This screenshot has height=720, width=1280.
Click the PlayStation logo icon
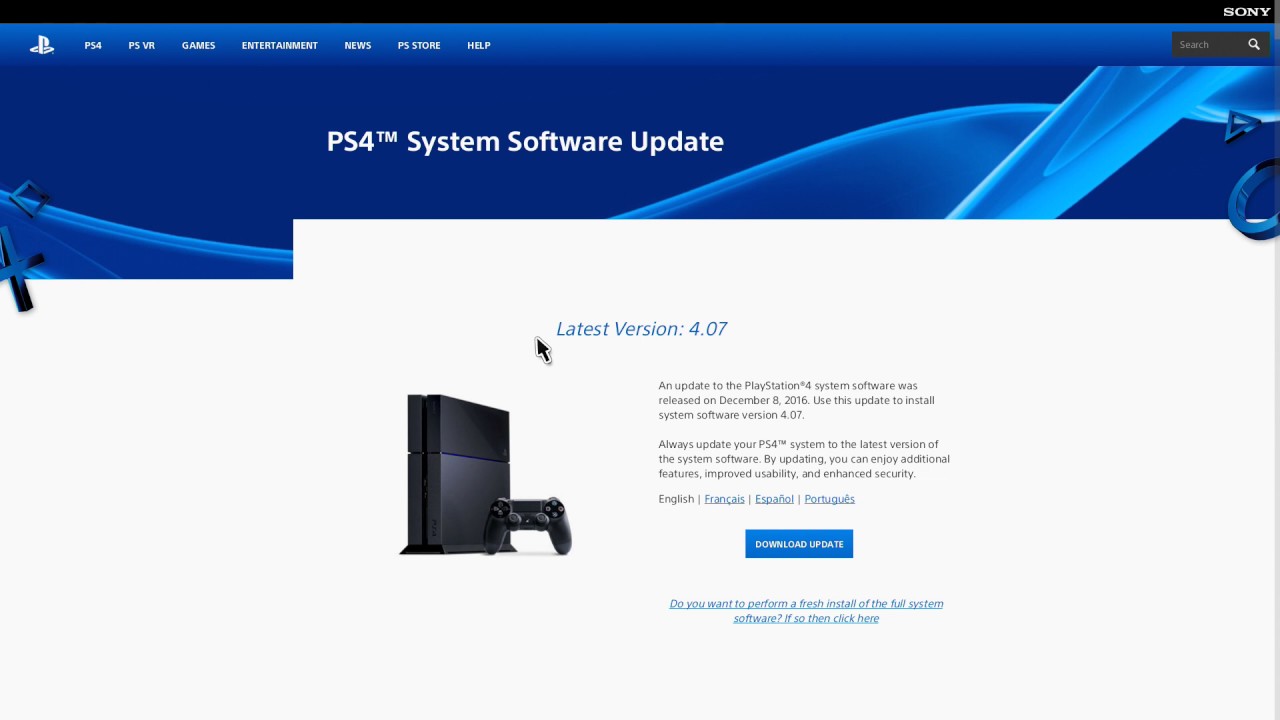(42, 45)
